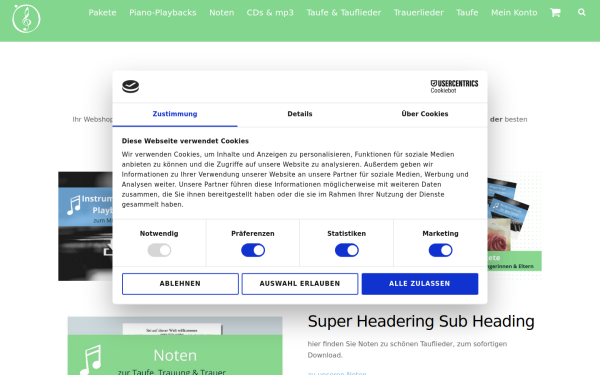The height and width of the screenshot is (375, 600).
Task: Disable the Präferenzen cookie switch
Action: (253, 250)
